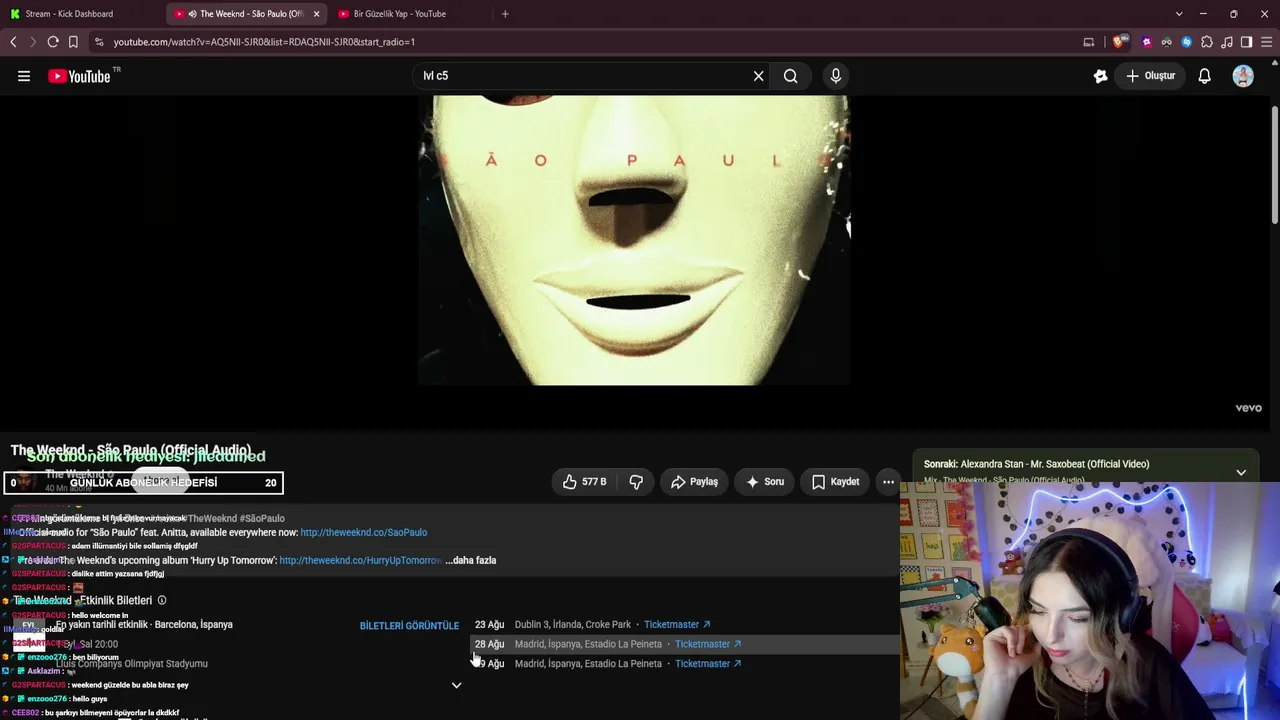Open the Oluştur create menu
Viewport: 1280px width, 720px height.
(x=1150, y=76)
